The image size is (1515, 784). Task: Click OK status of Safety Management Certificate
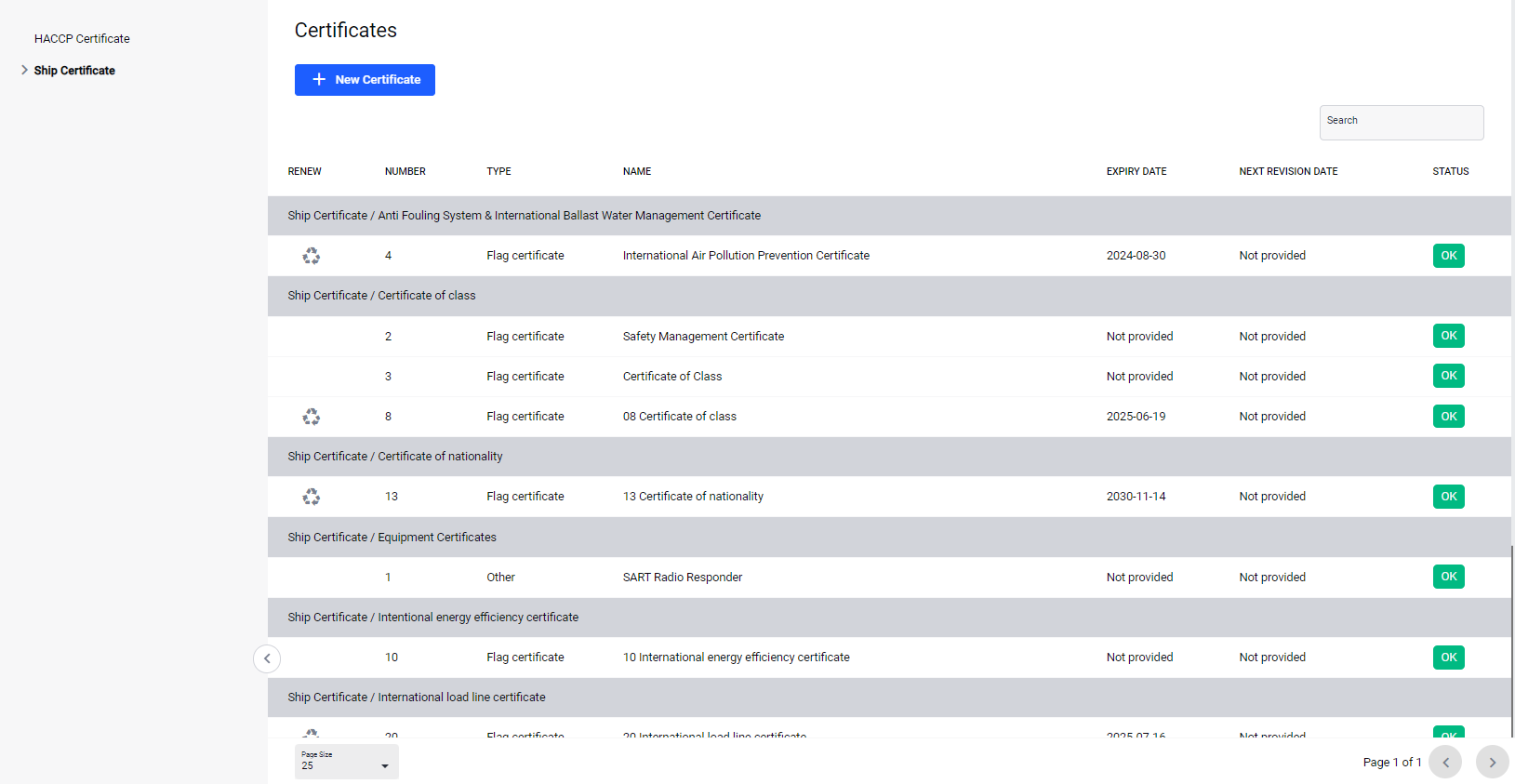[1448, 336]
